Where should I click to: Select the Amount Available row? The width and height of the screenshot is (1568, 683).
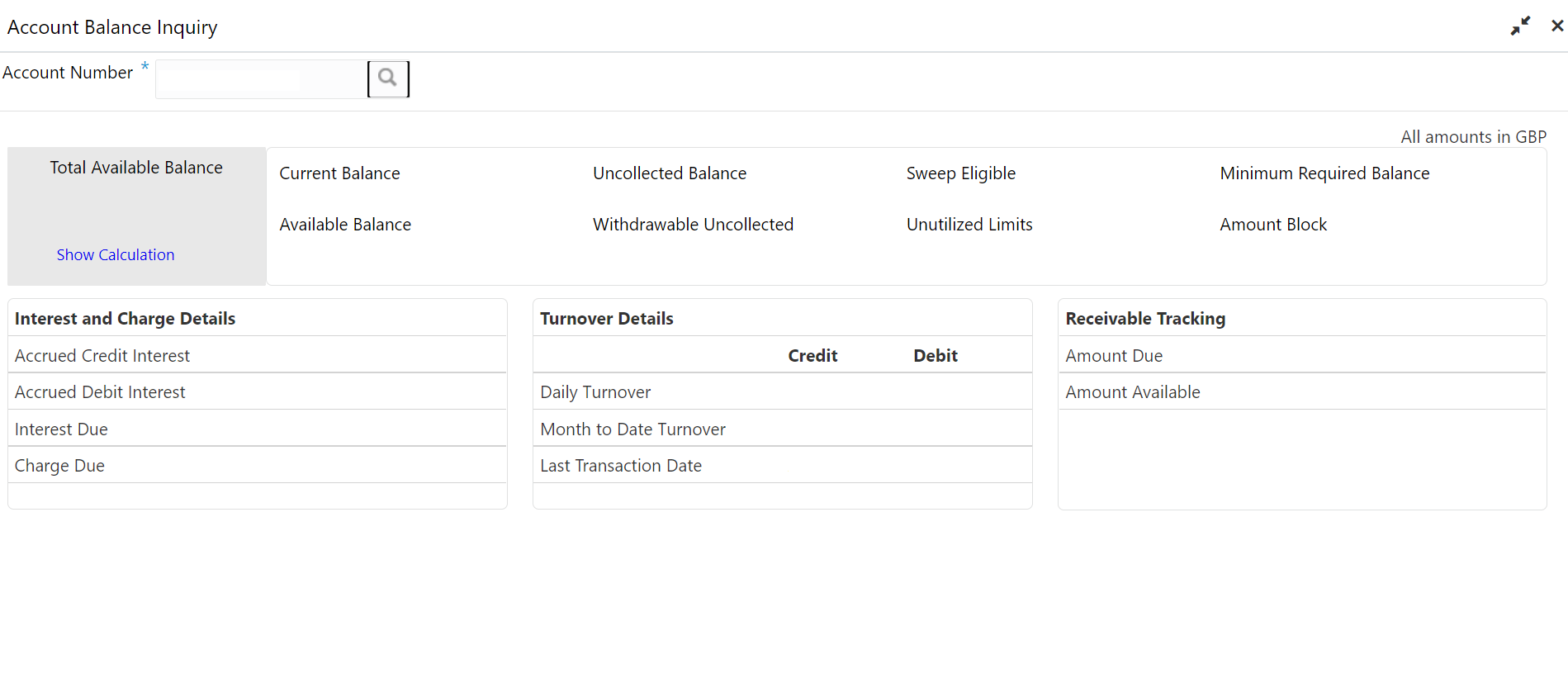pyautogui.click(x=1302, y=391)
